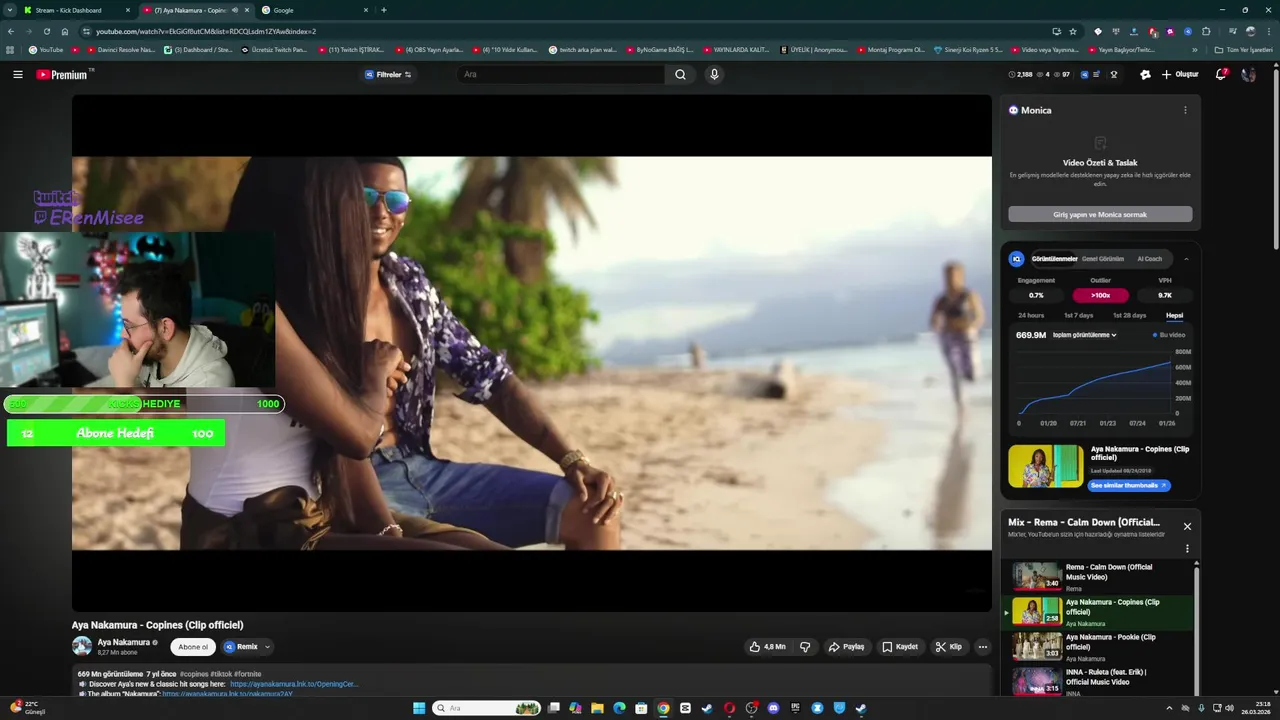Switch to the Google browser tab
The width and height of the screenshot is (1280, 720).
tap(315, 10)
